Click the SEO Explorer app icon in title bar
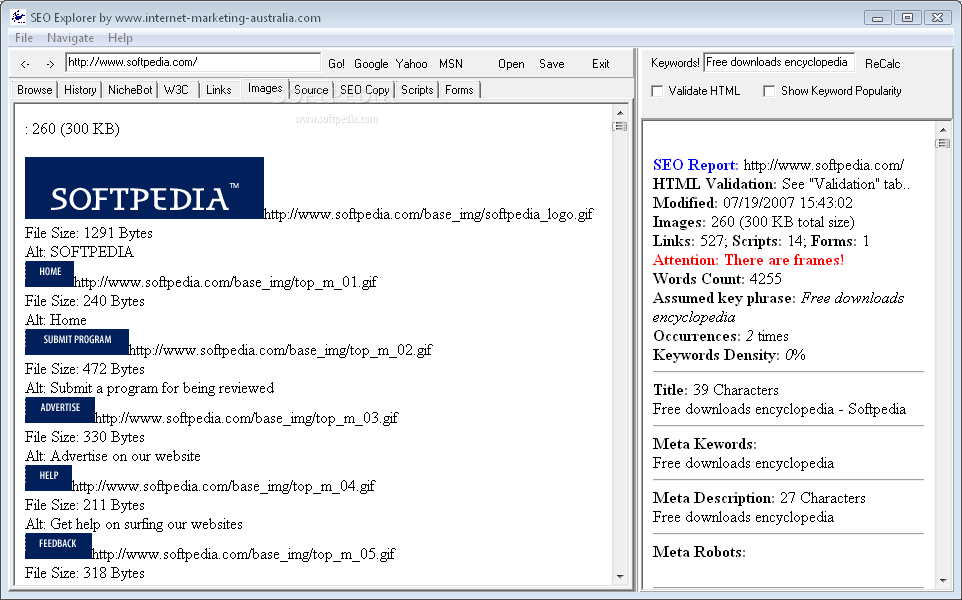This screenshot has height=600, width=962. coord(18,17)
